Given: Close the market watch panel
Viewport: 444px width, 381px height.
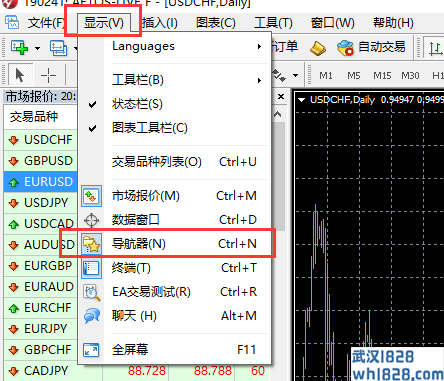Looking at the screenshot, I should 281,97.
